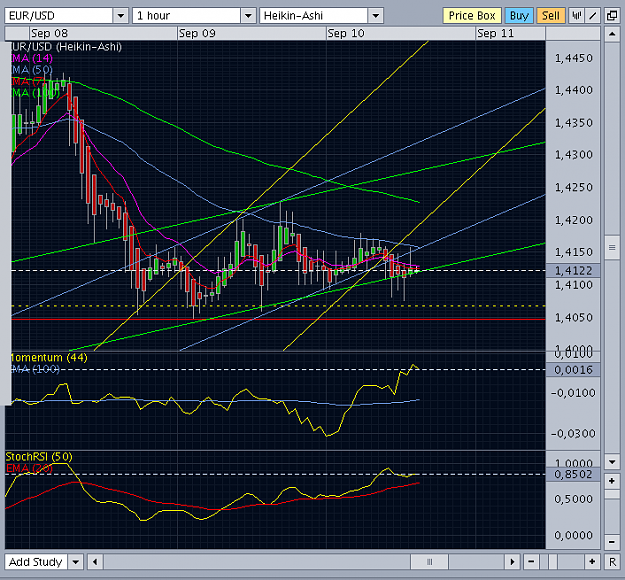Open the Heikin-Ashi chart type dropdown arrow
625x580 pixels.
(375, 16)
